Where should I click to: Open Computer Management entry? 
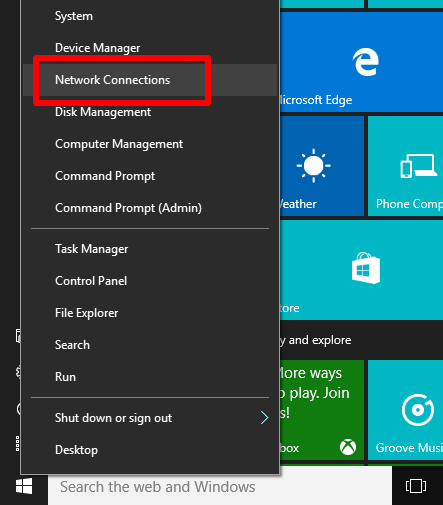[150, 144]
